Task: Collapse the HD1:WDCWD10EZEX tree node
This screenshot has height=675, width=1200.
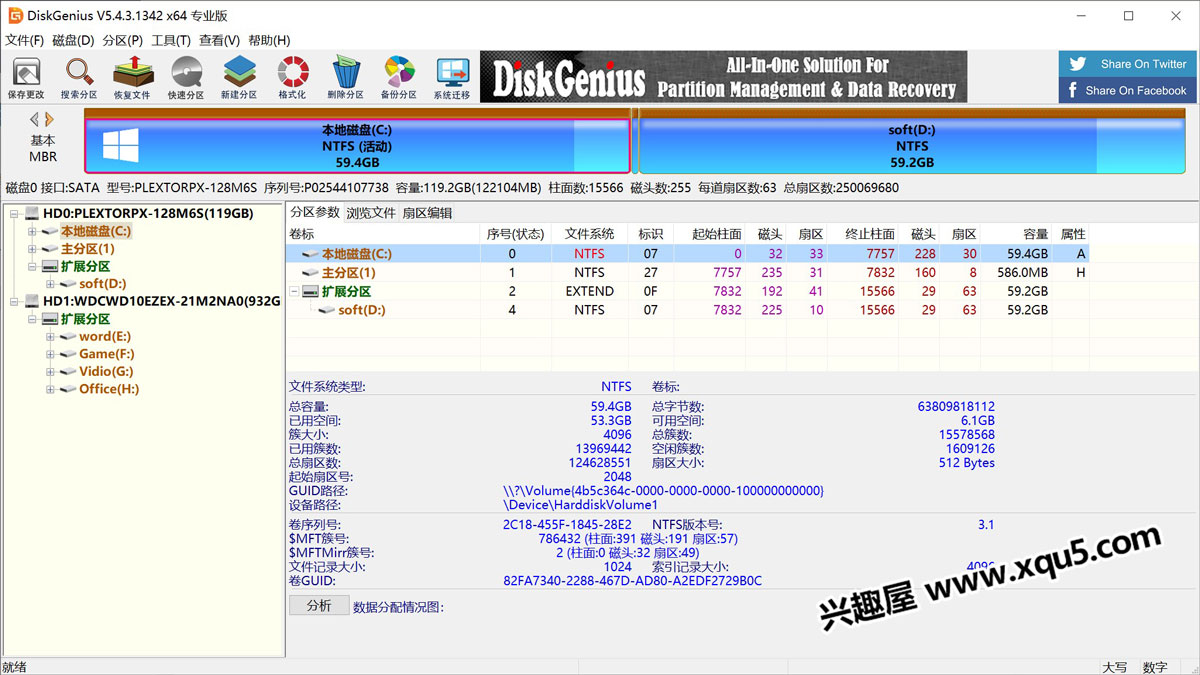Action: pyautogui.click(x=14, y=302)
